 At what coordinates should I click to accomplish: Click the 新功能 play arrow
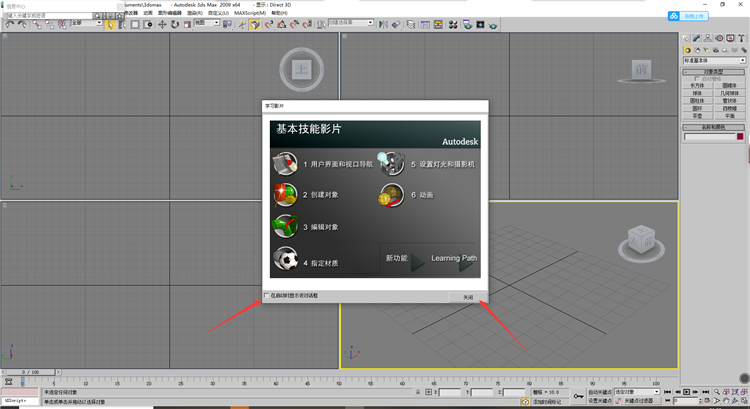[x=418, y=262]
